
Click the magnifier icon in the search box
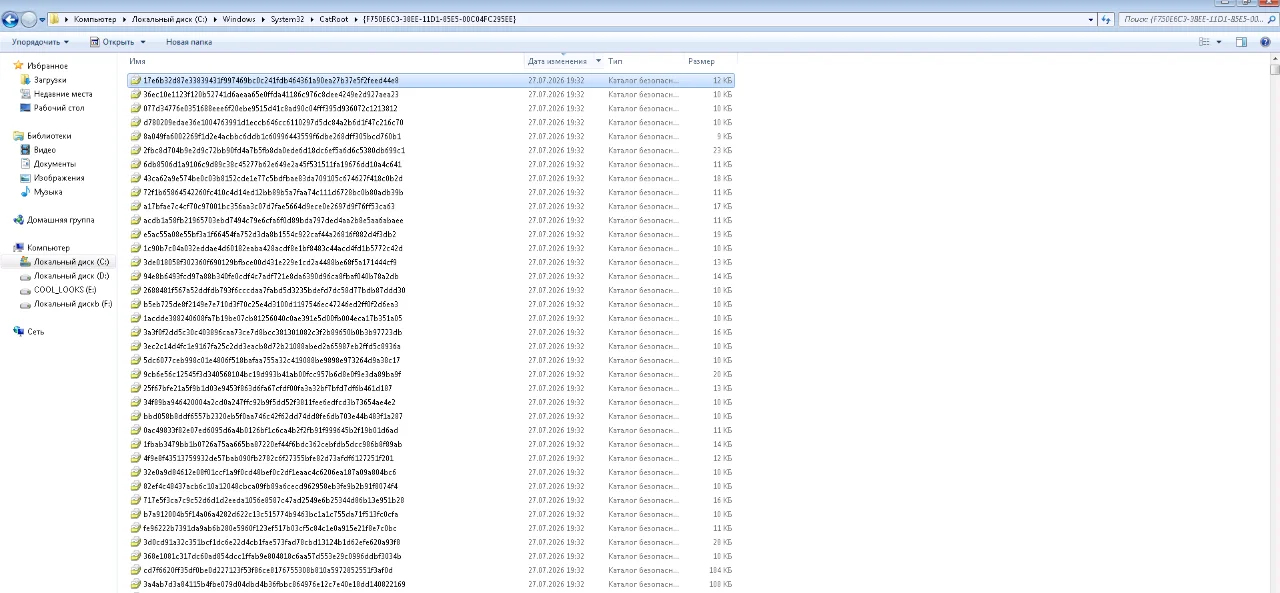[1272, 19]
